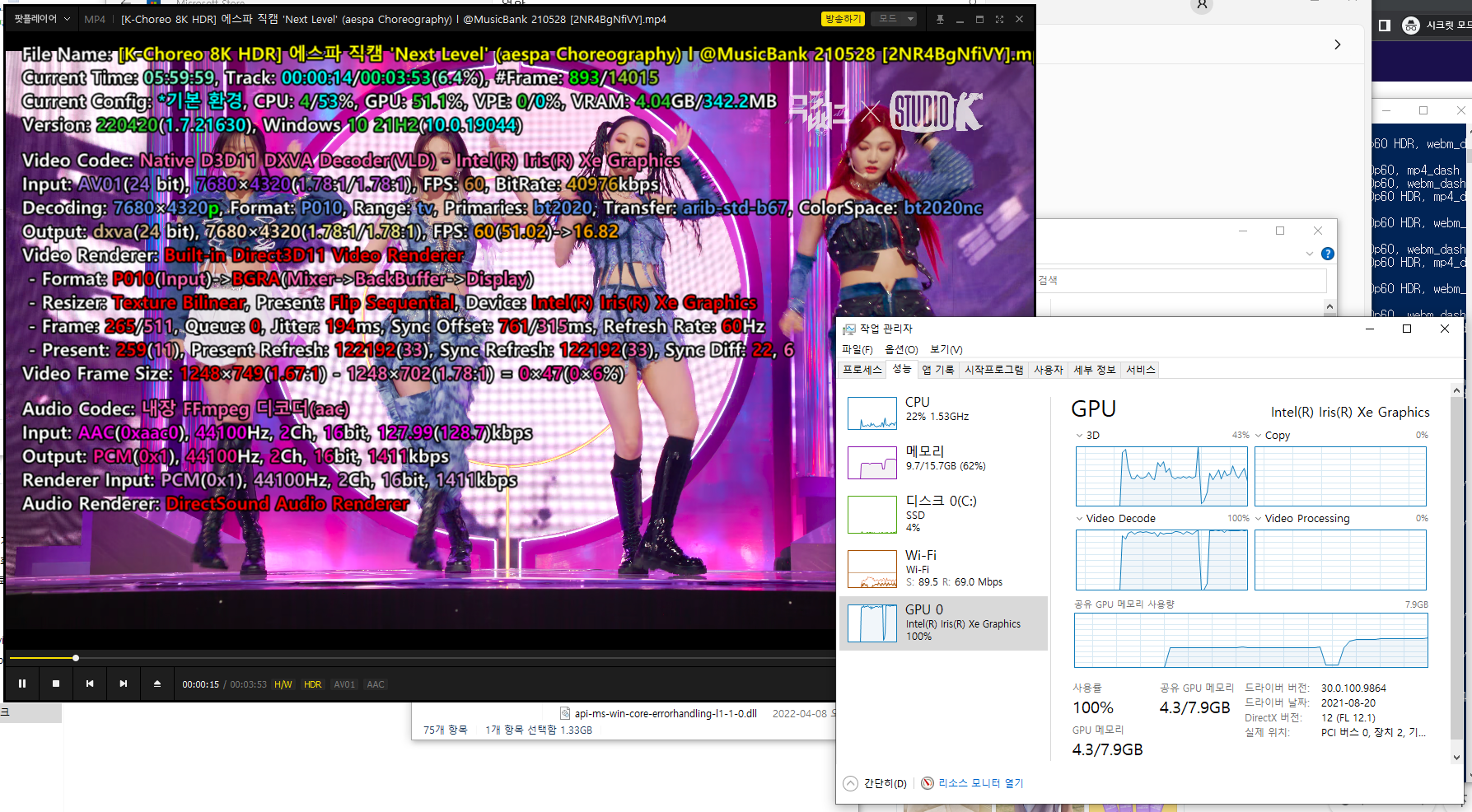Toggle PotPlayer fullscreen icon
Screen dimensions: 1472x812
(999, 19)
